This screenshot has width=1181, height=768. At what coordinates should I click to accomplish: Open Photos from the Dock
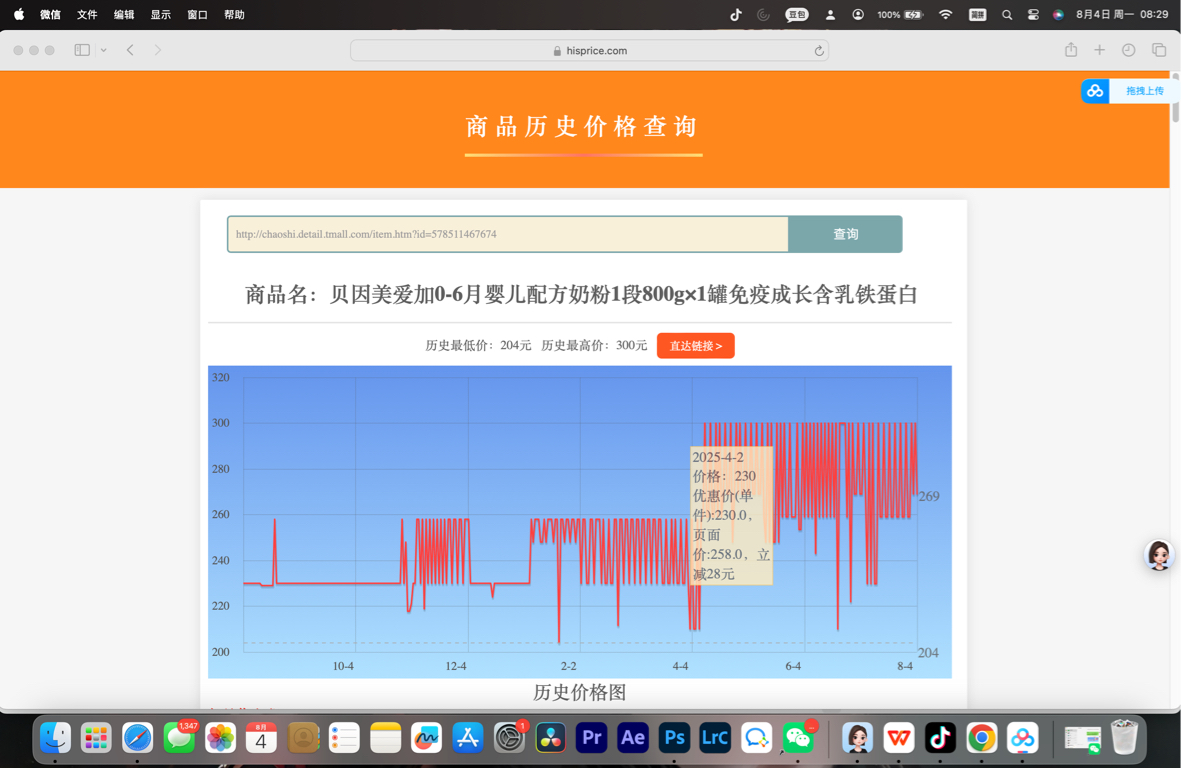click(221, 738)
